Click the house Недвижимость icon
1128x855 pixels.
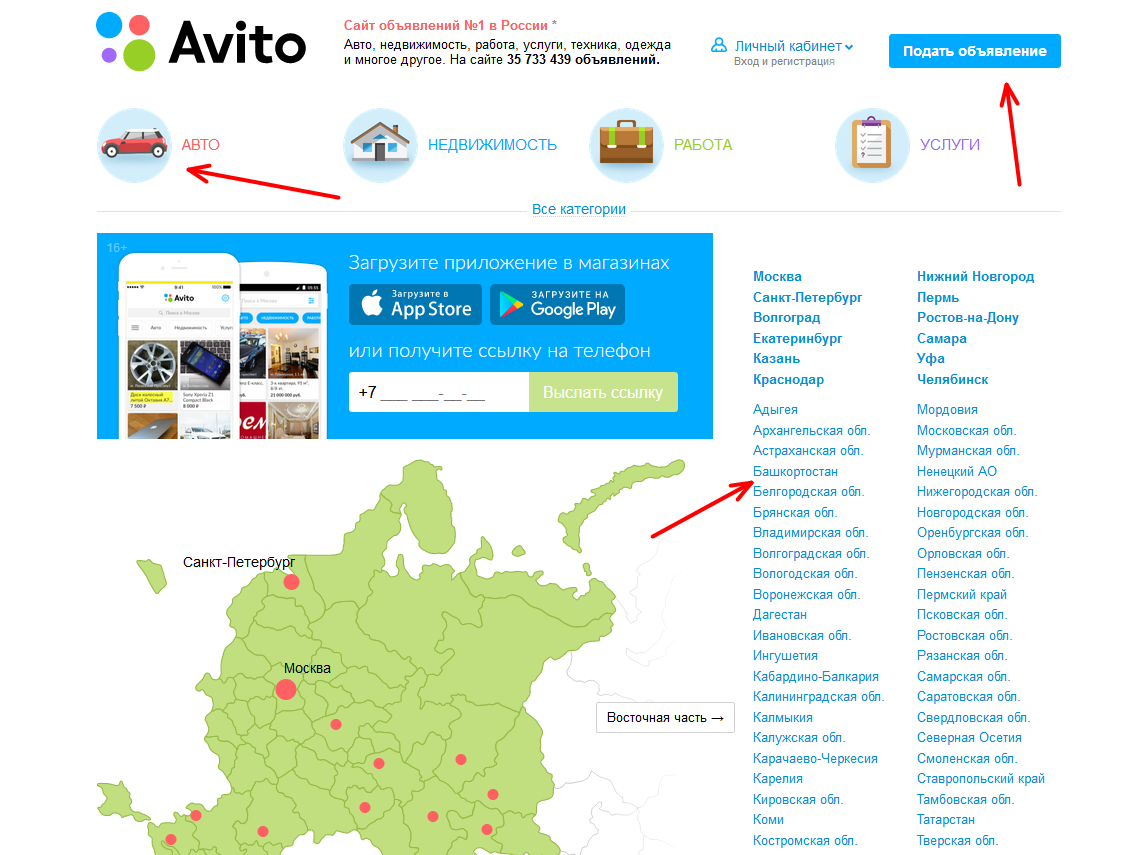point(380,146)
